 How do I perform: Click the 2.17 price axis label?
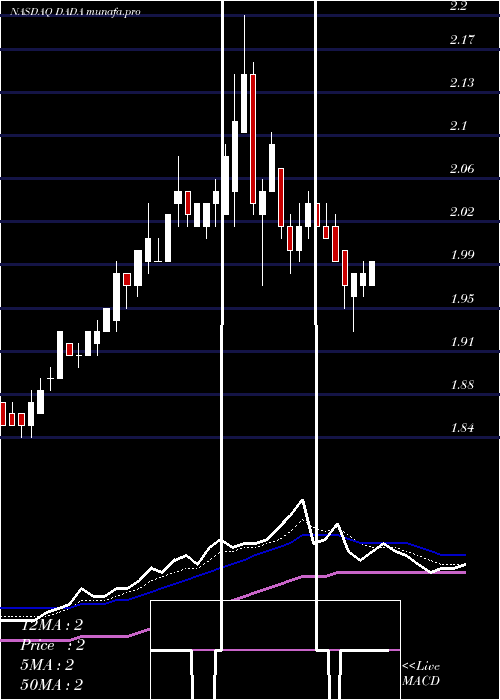(462, 40)
